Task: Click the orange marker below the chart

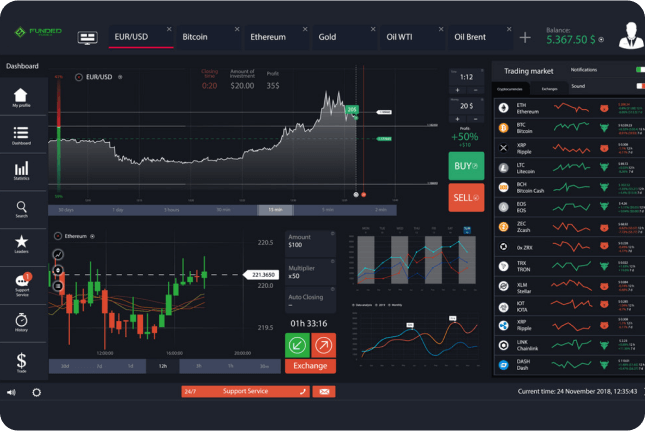Action: coord(364,195)
